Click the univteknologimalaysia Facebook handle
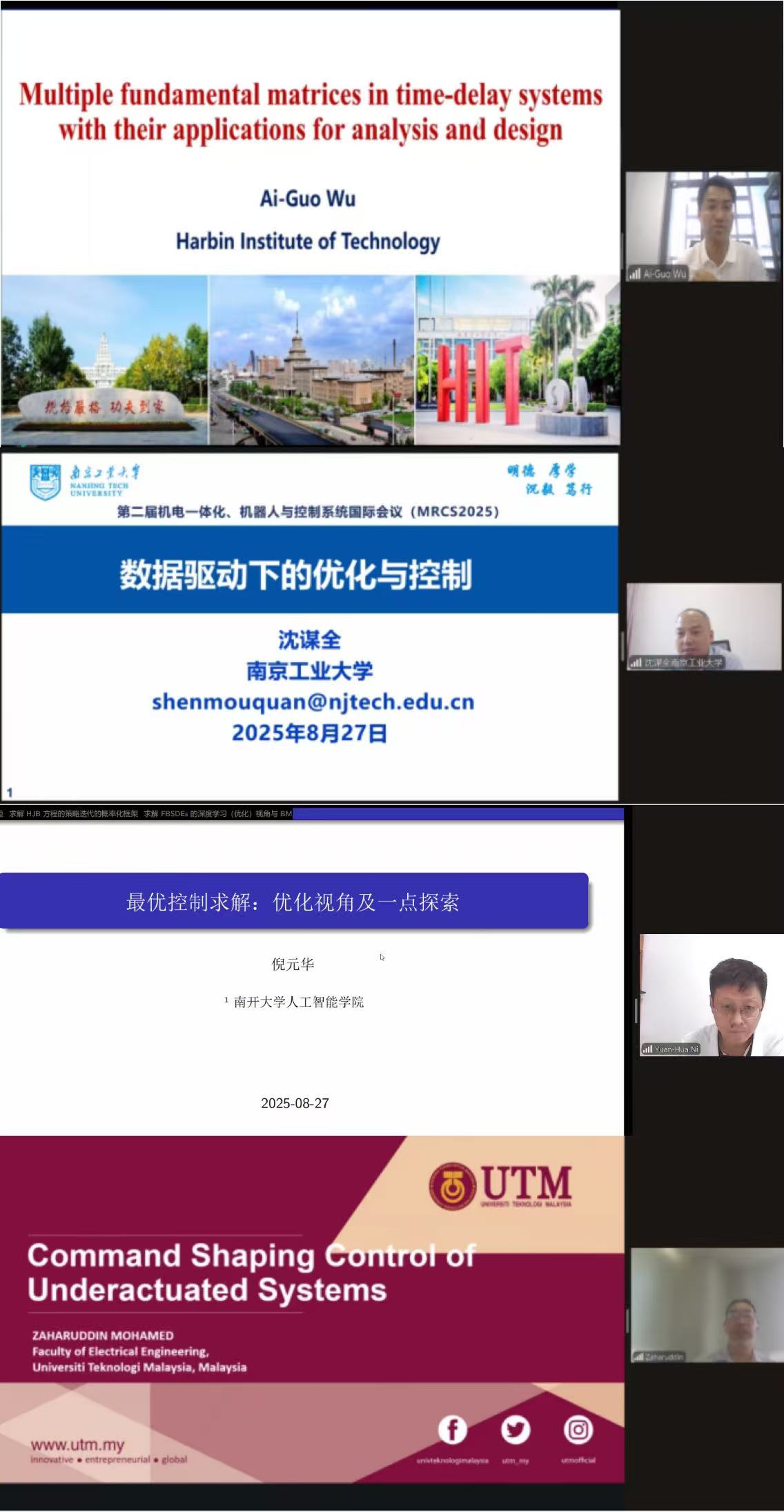 click(453, 1460)
